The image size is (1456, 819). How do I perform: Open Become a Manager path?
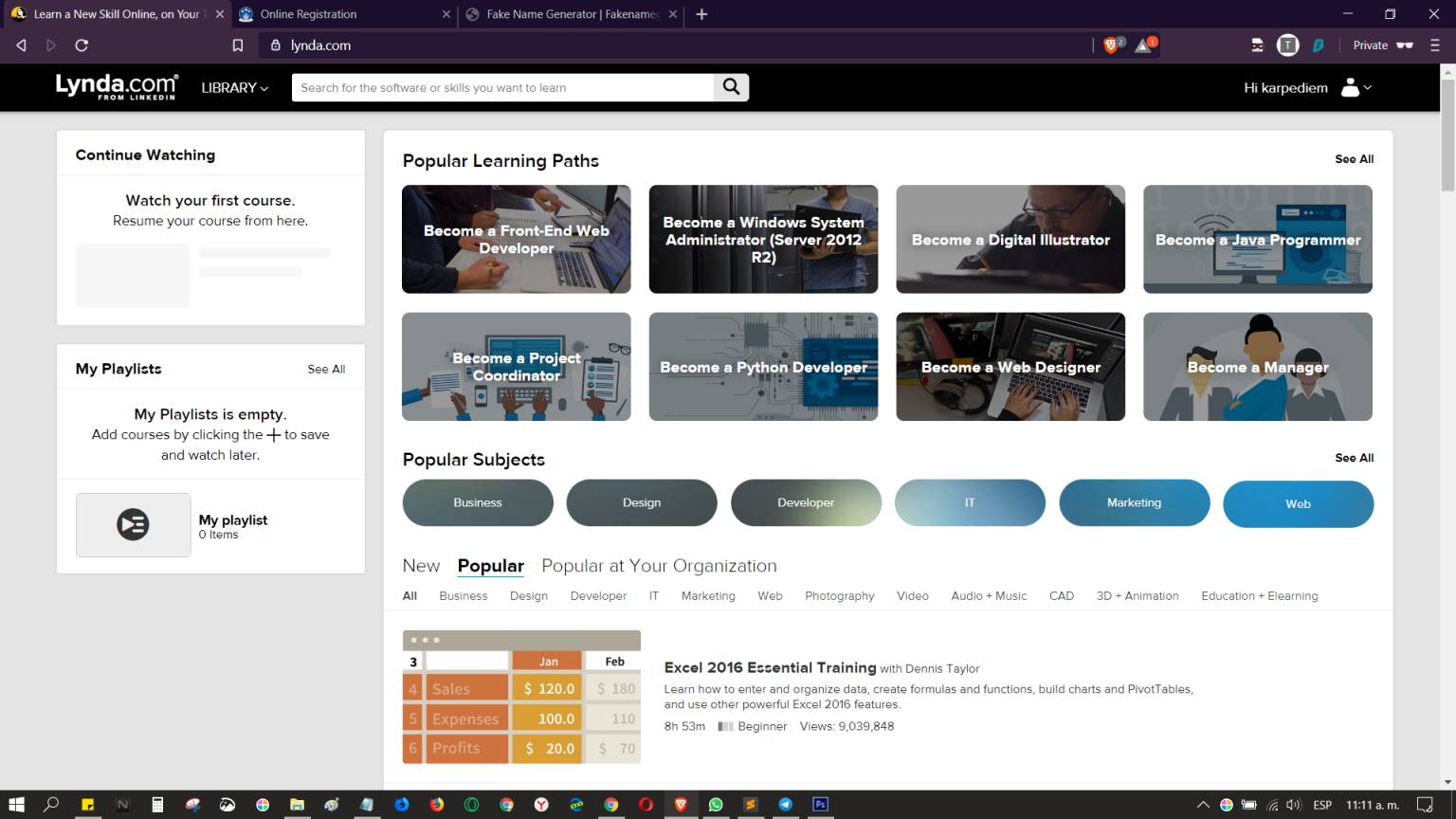coord(1258,367)
